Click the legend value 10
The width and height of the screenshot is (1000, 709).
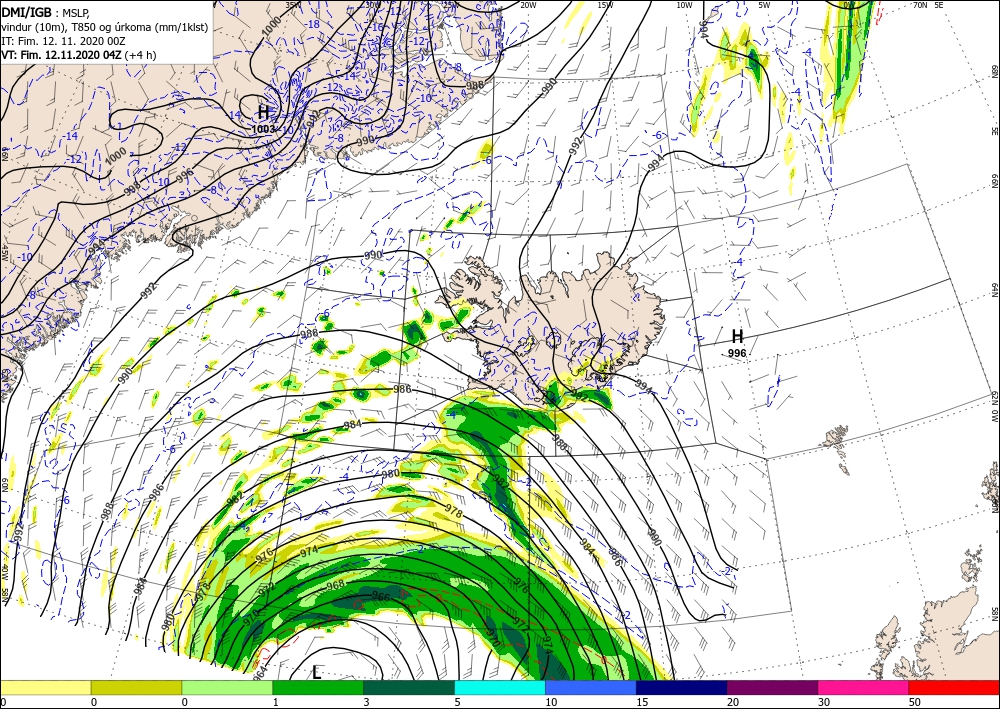tap(550, 702)
